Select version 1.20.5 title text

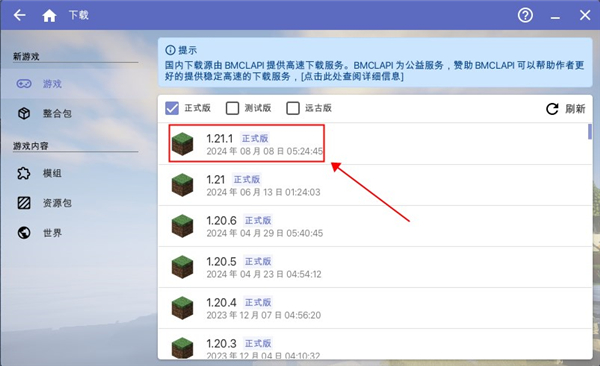click(221, 261)
